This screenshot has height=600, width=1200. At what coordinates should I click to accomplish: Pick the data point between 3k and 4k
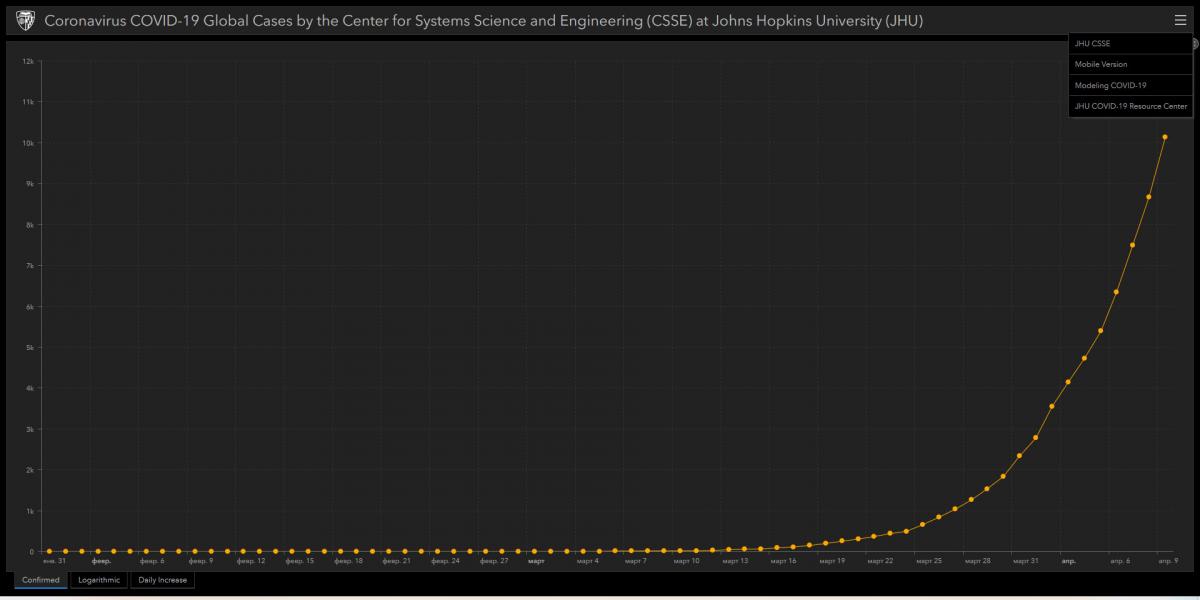1051,406
